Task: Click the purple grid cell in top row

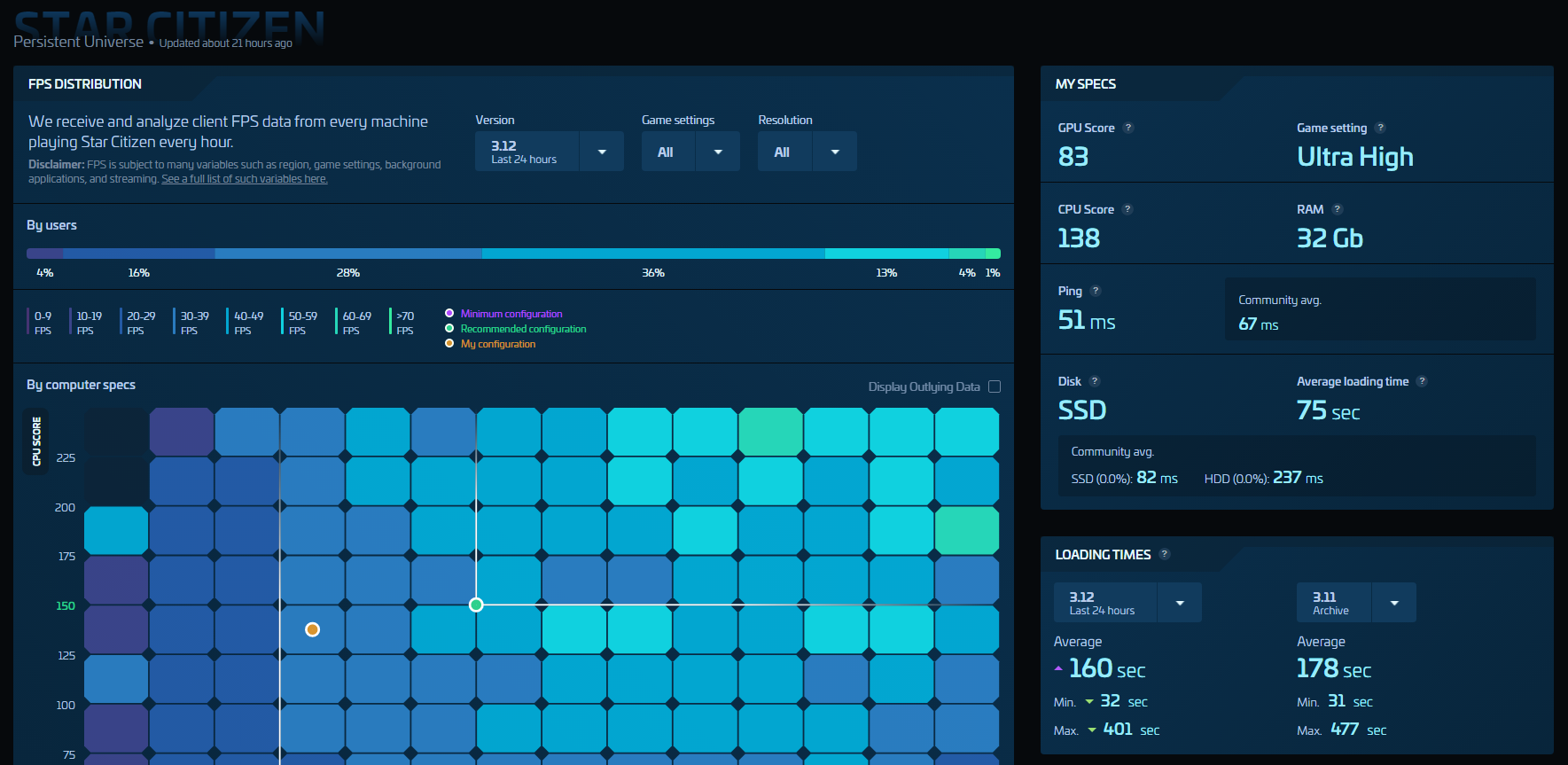Action: coord(182,432)
